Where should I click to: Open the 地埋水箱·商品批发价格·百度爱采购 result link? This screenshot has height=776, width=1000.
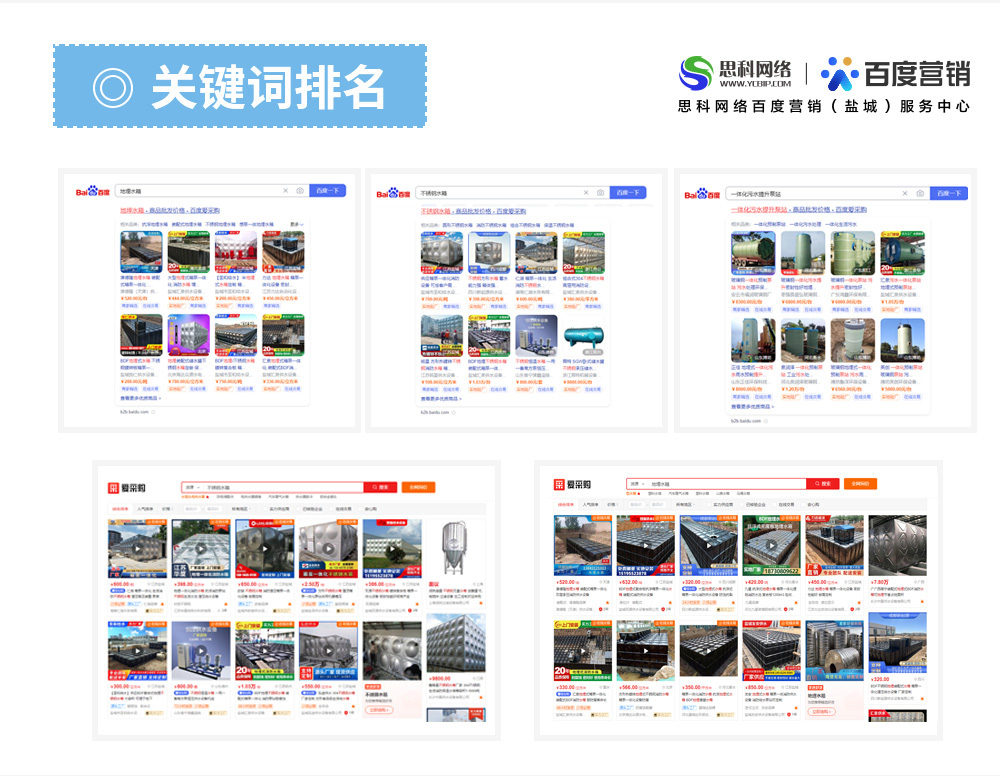[x=170, y=210]
